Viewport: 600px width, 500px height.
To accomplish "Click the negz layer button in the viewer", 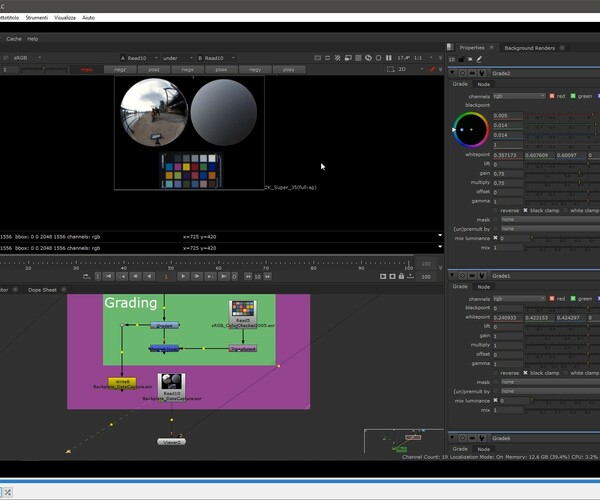I will coord(120,70).
